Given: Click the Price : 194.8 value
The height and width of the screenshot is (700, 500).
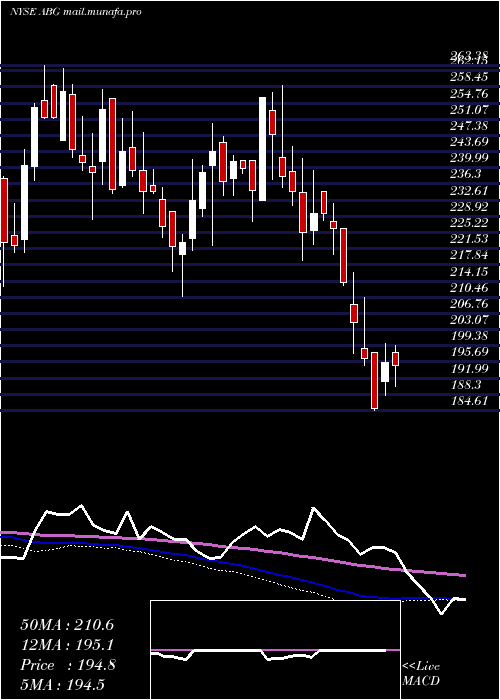Looking at the screenshot, I should (68, 665).
